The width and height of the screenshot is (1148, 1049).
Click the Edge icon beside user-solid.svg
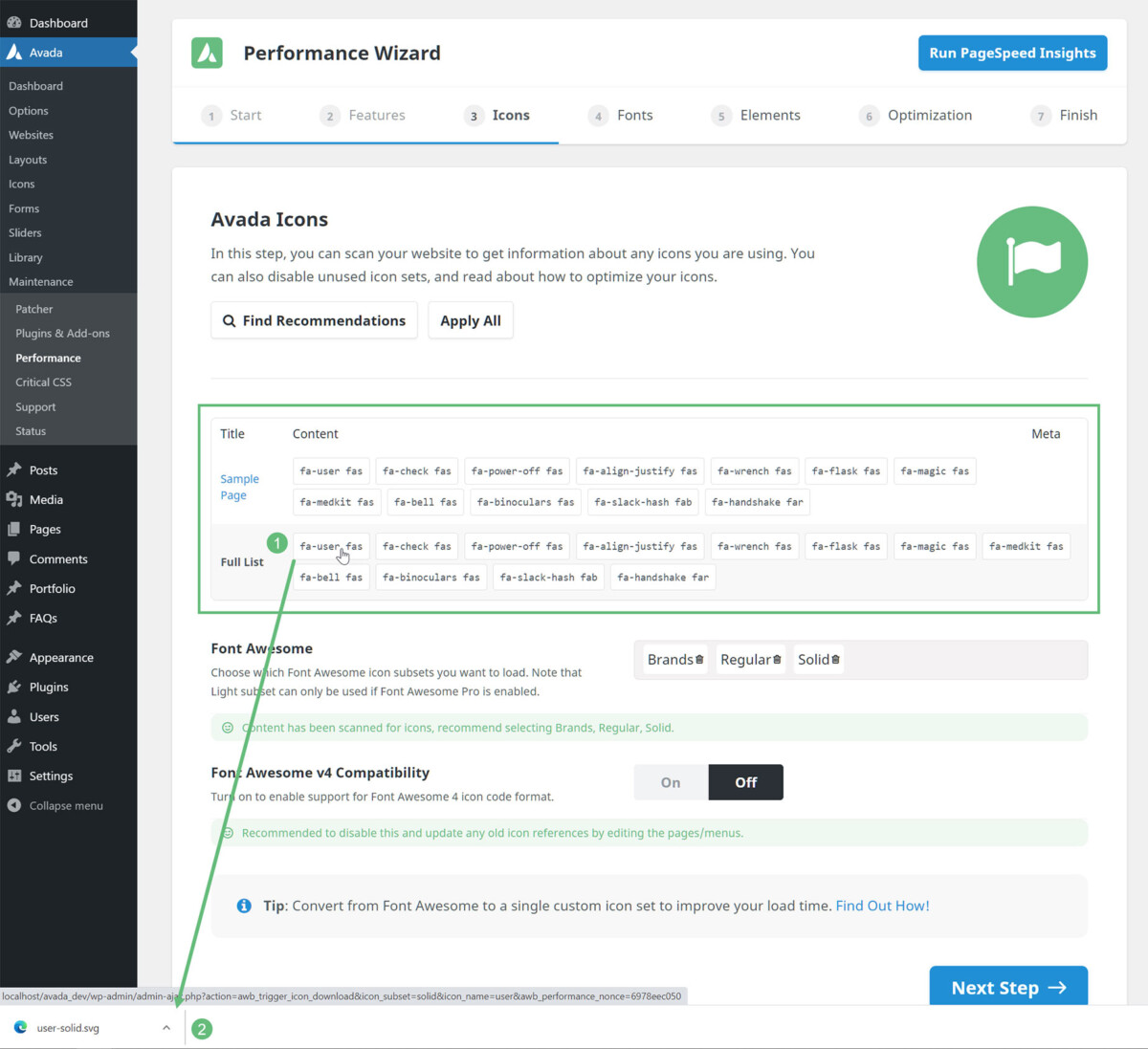point(20,1028)
